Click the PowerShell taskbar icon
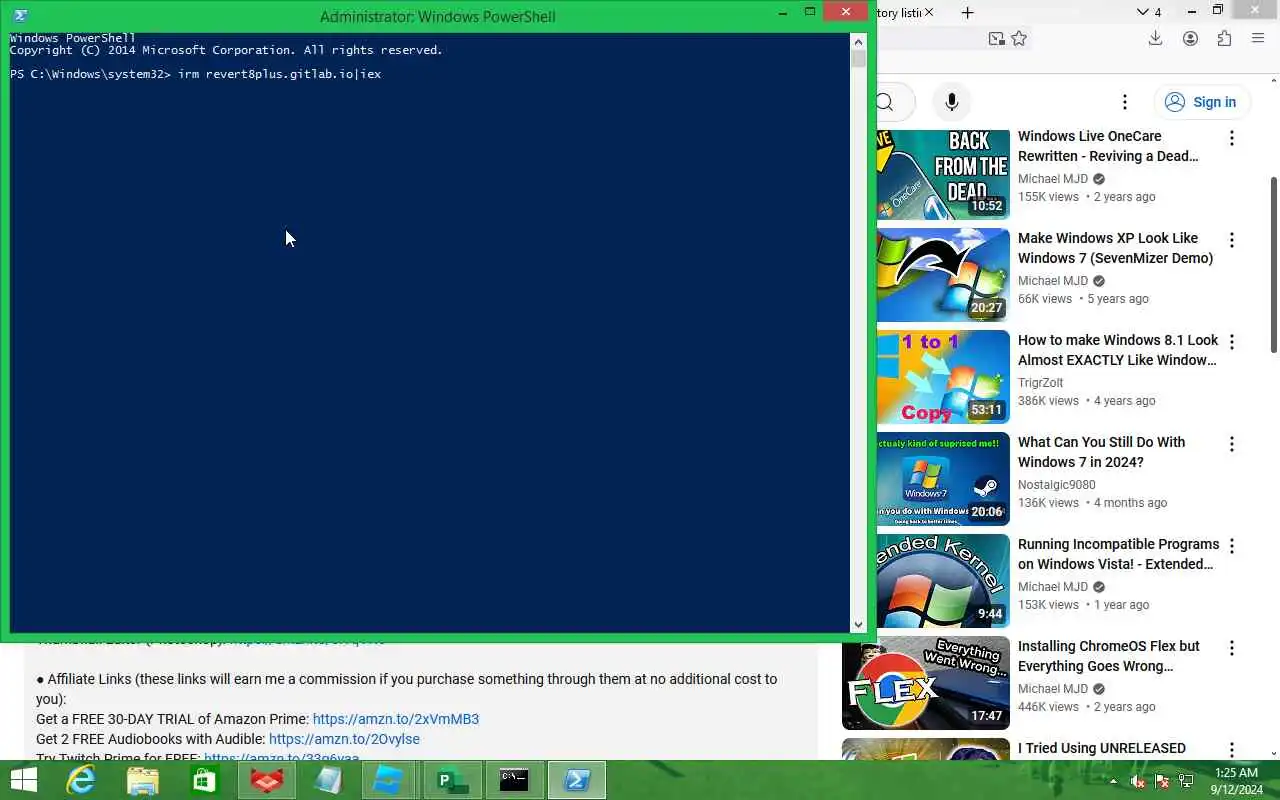This screenshot has height=800, width=1280. pos(577,780)
